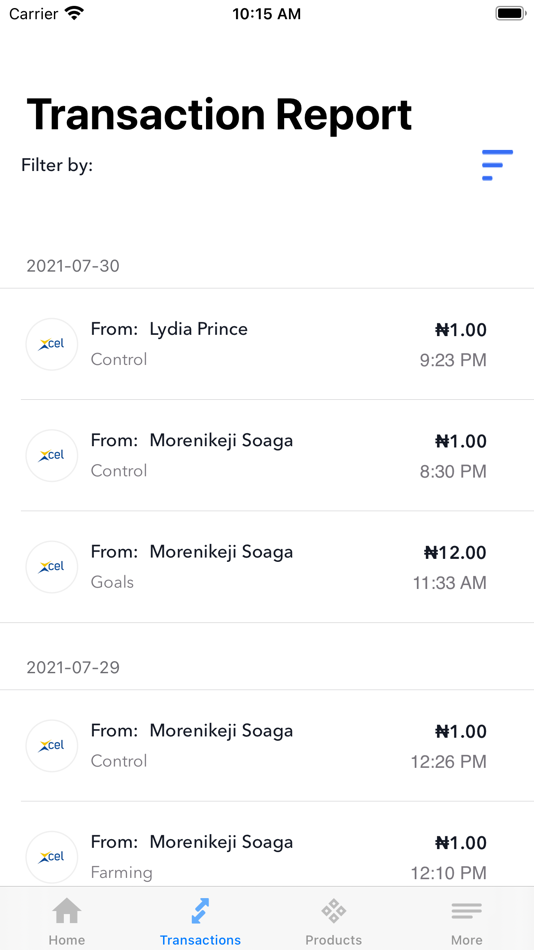
Task: Tap the battery indicator in status bar
Action: coord(510,13)
